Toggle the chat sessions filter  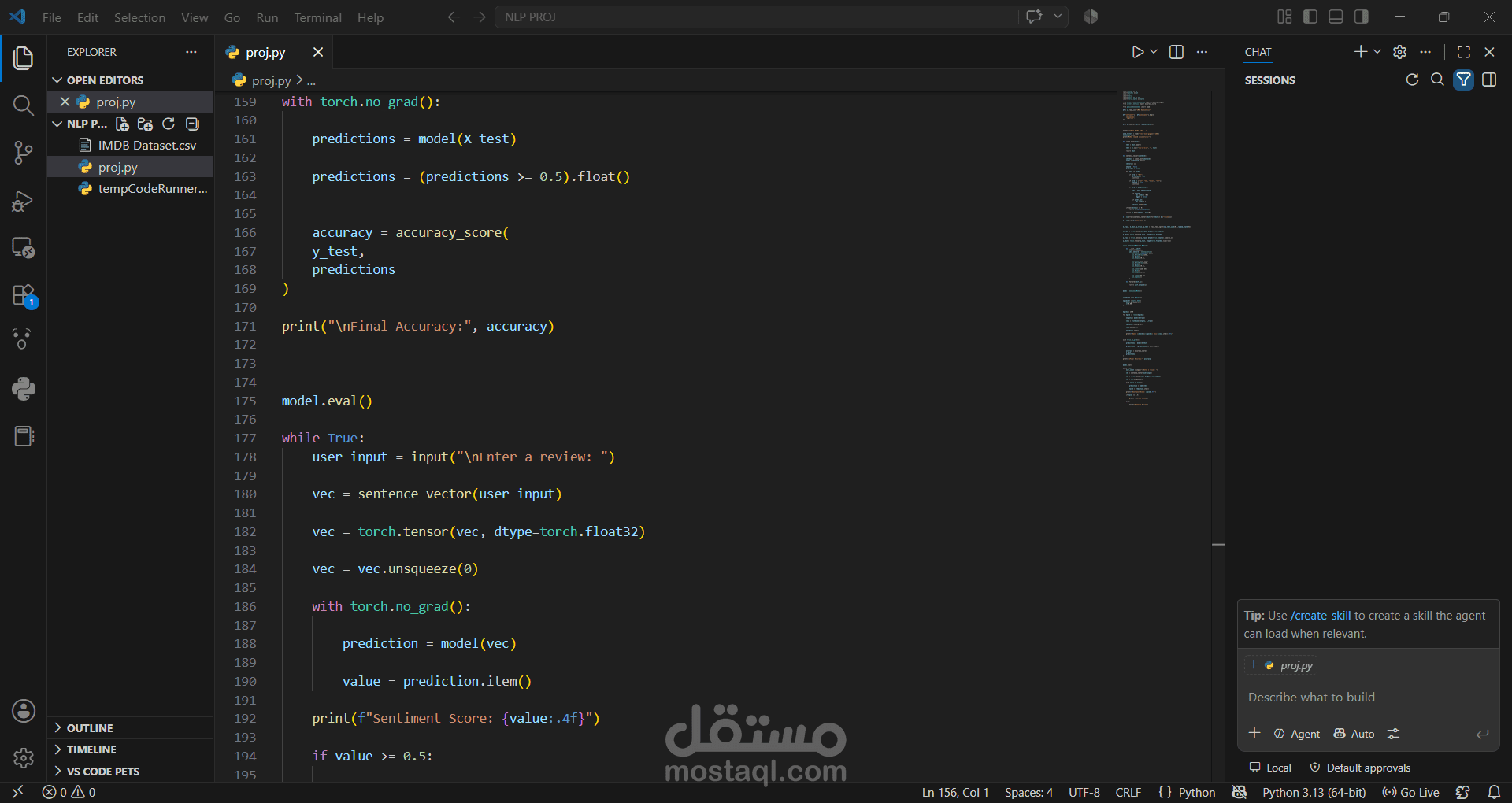1463,80
